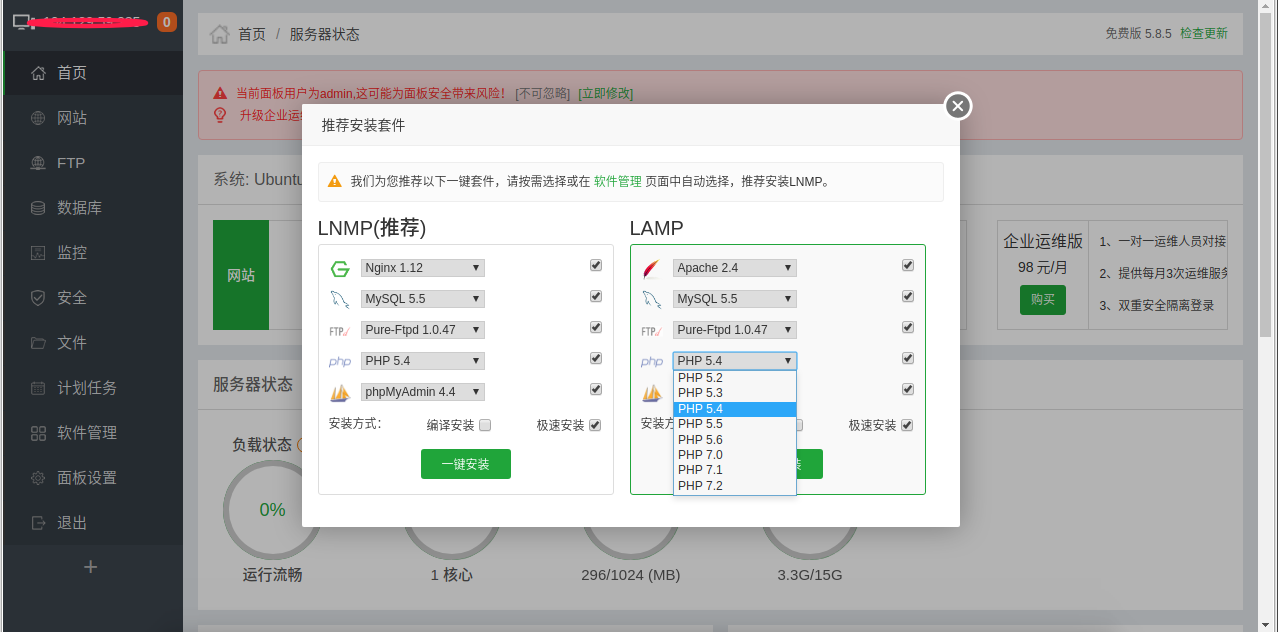Uncheck the Nginx 1.12 checkbox in LNMP
The image size is (1278, 632).
click(x=596, y=266)
